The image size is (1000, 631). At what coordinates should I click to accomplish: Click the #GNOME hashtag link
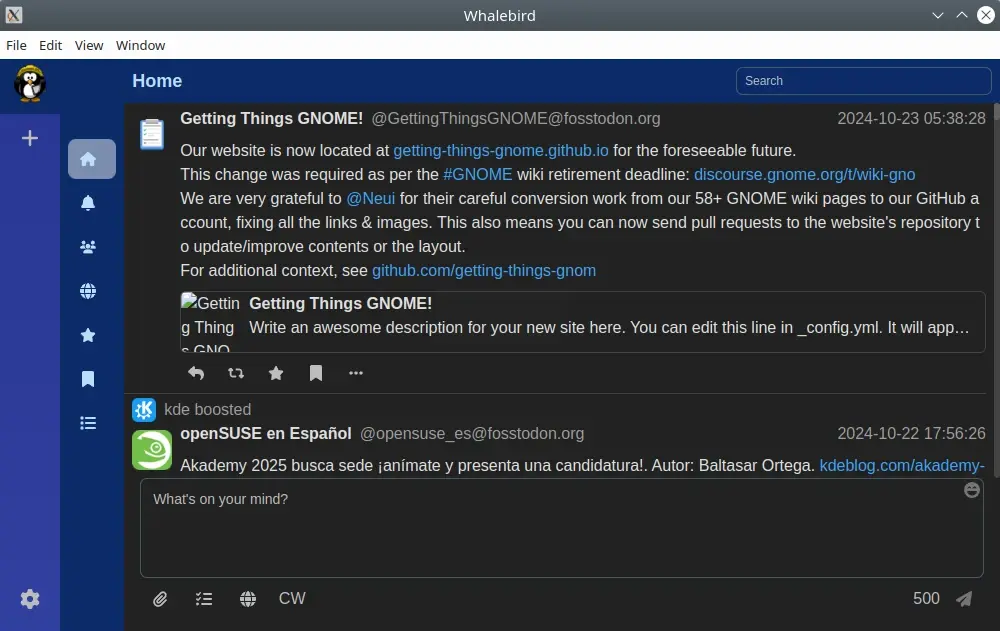477,174
